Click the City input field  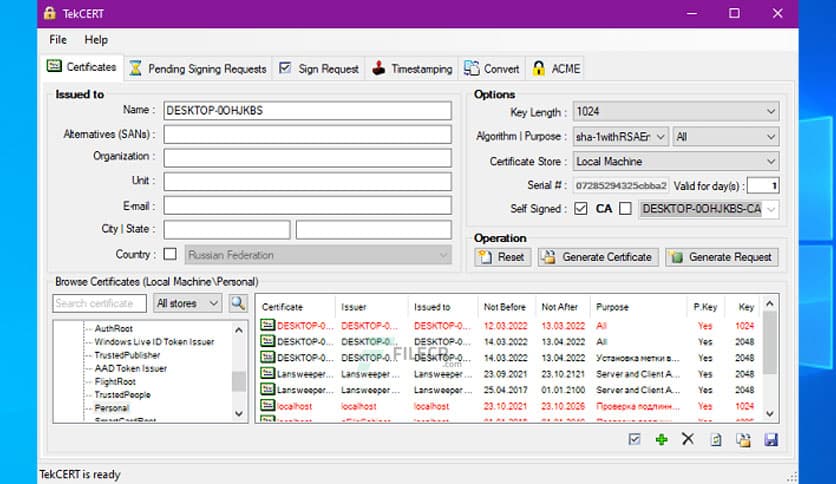pos(227,230)
